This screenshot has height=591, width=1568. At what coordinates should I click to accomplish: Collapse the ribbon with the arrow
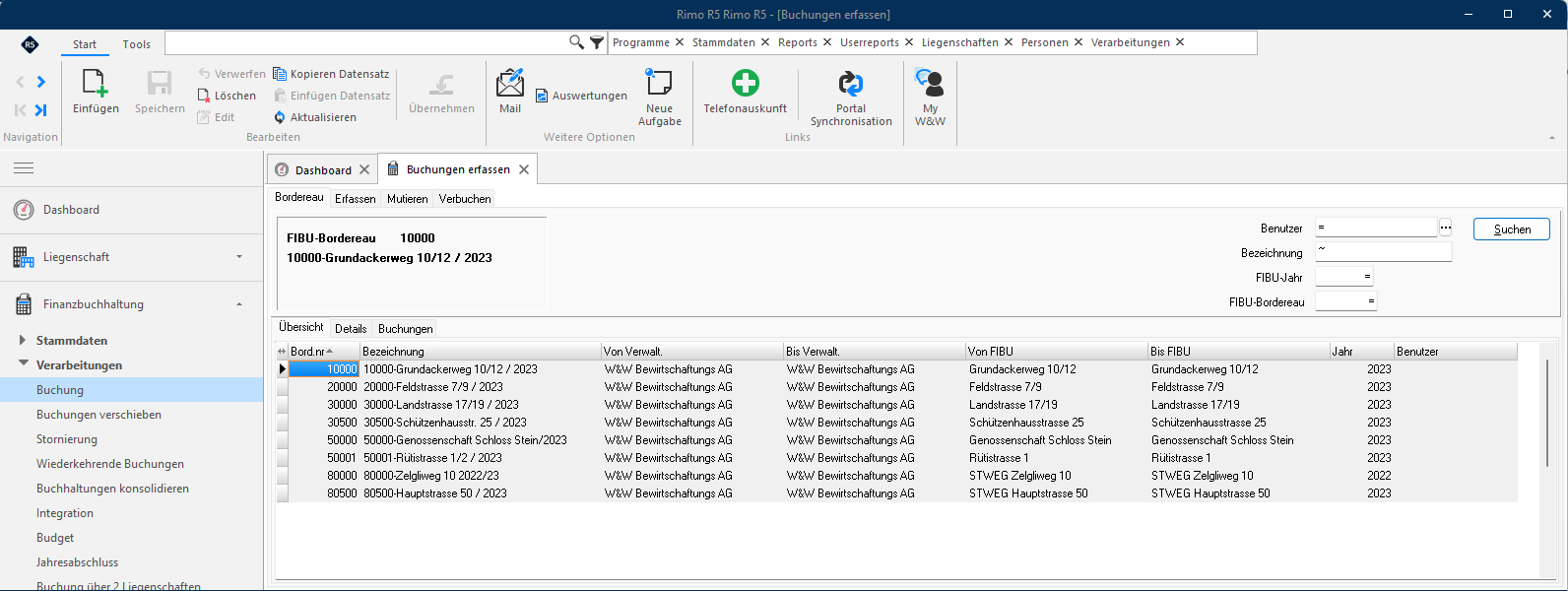click(x=1553, y=138)
